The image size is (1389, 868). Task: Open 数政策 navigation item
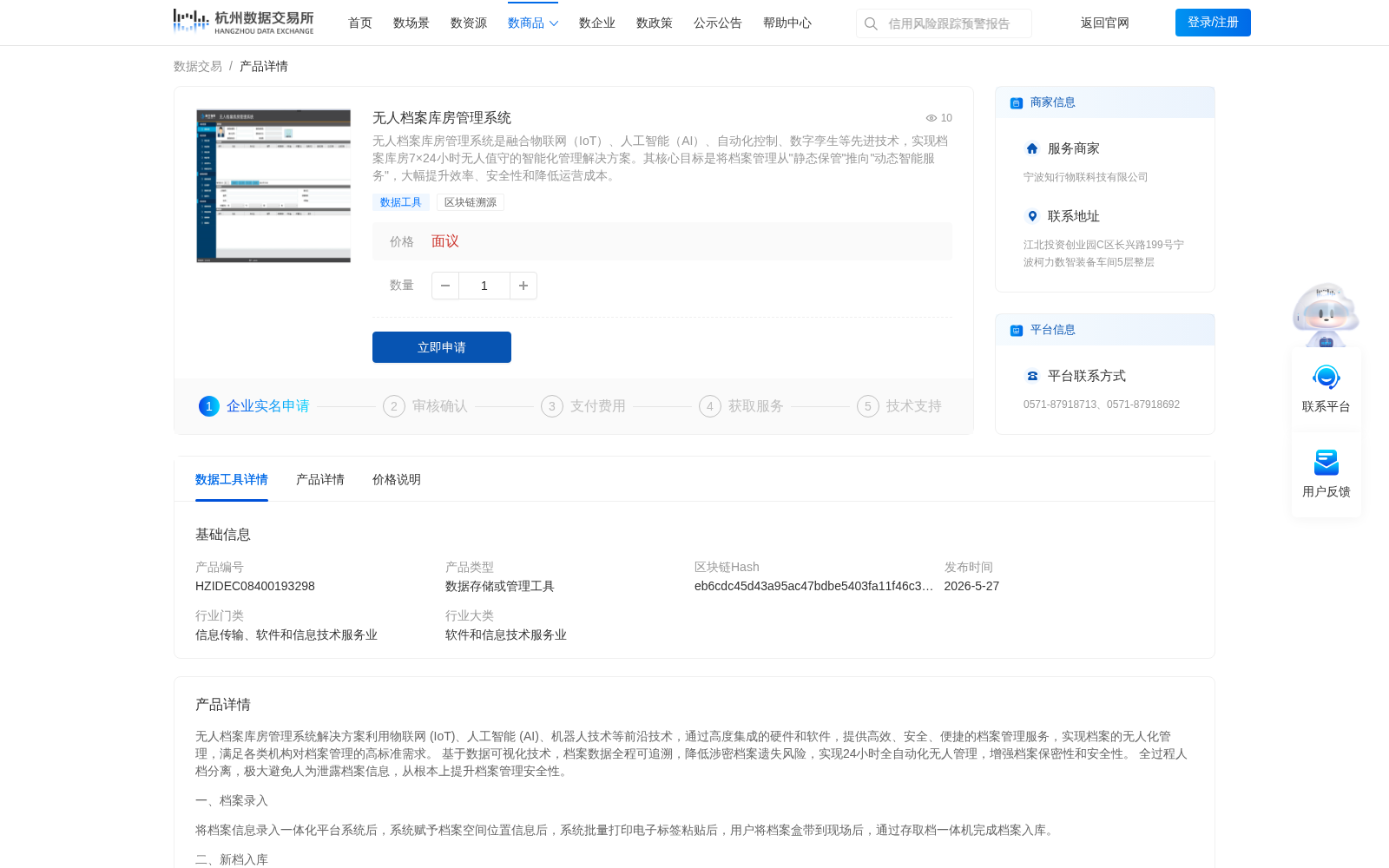tap(655, 23)
